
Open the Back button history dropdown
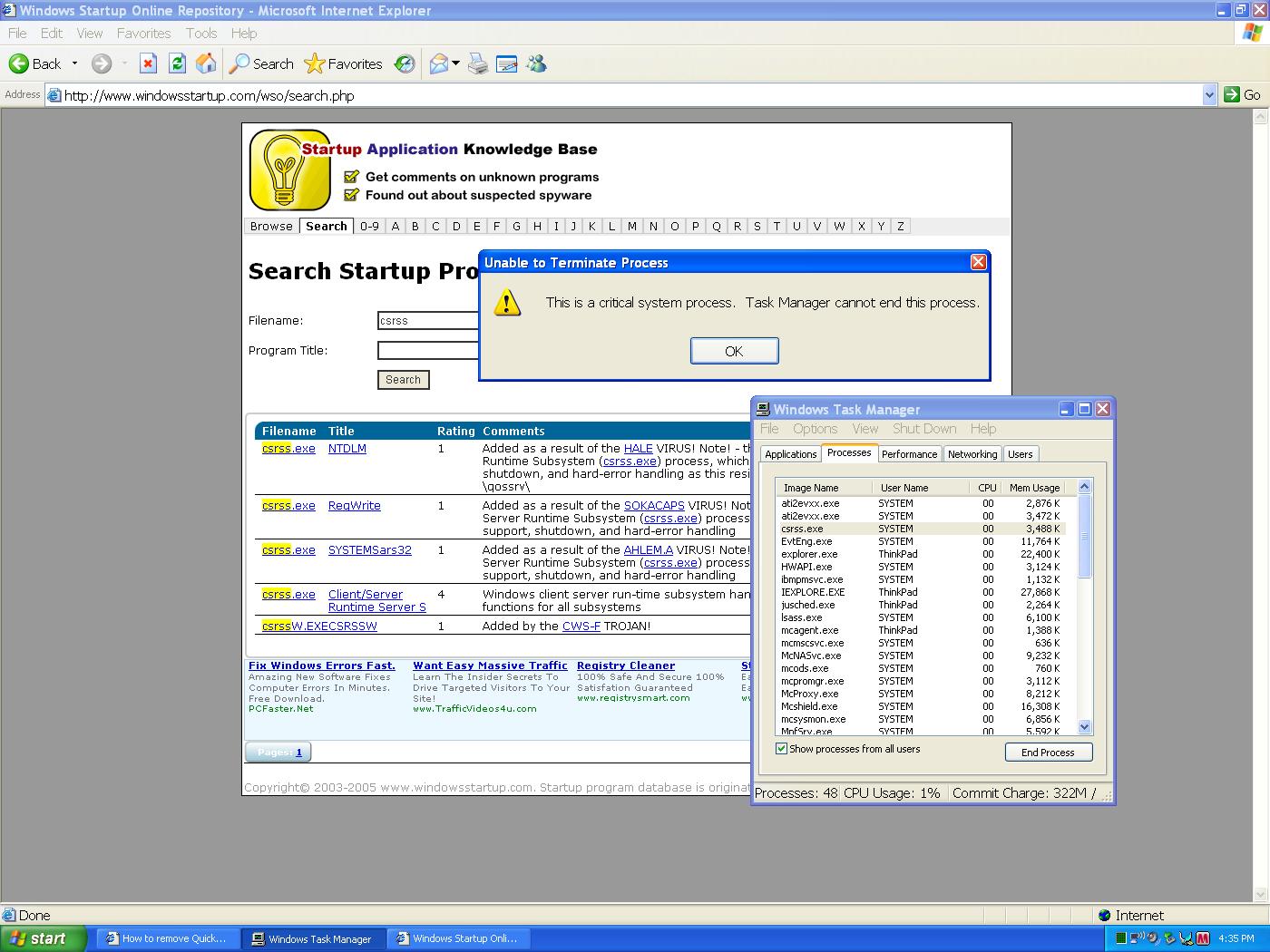[x=74, y=63]
